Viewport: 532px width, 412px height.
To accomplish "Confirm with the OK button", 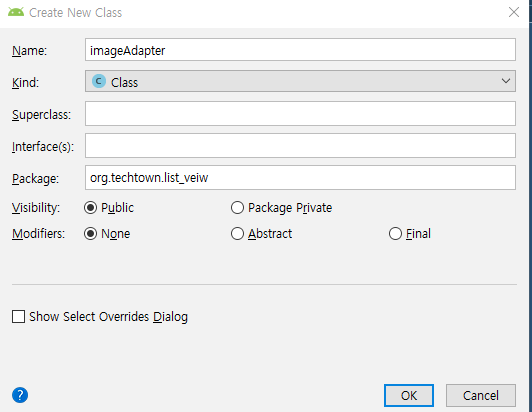I will click(x=409, y=395).
